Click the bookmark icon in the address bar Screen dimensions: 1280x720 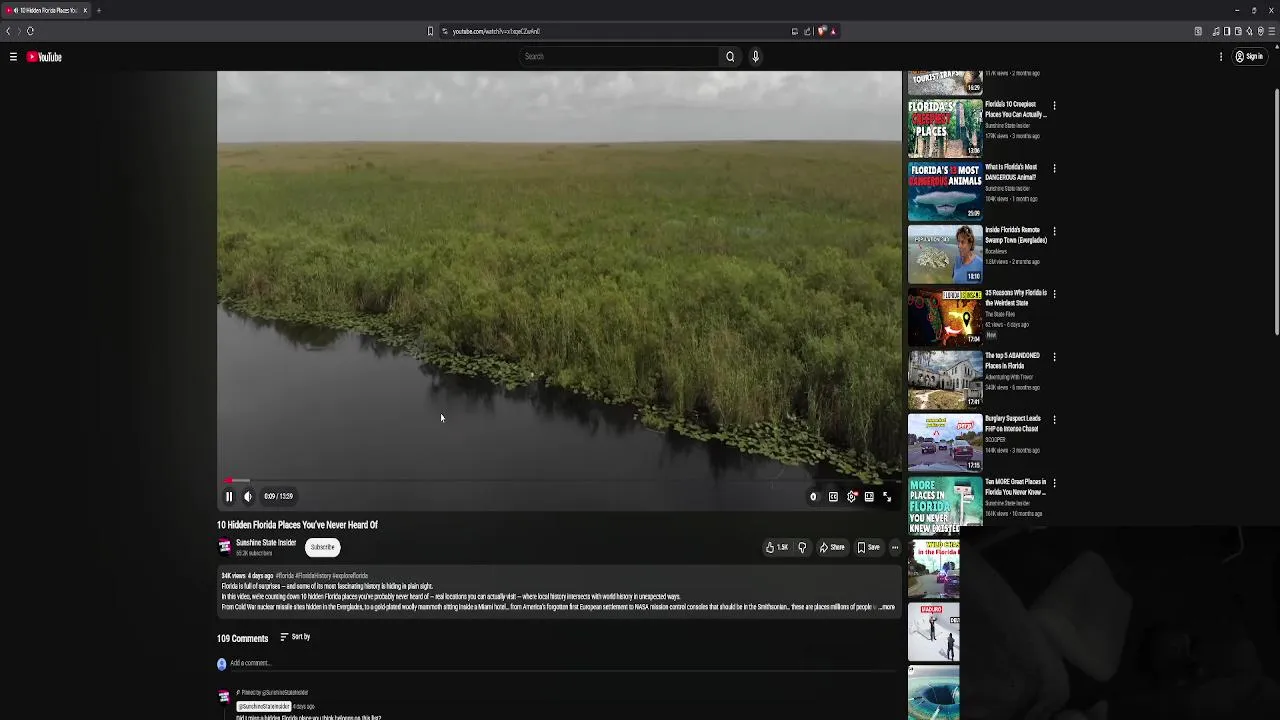tap(431, 31)
